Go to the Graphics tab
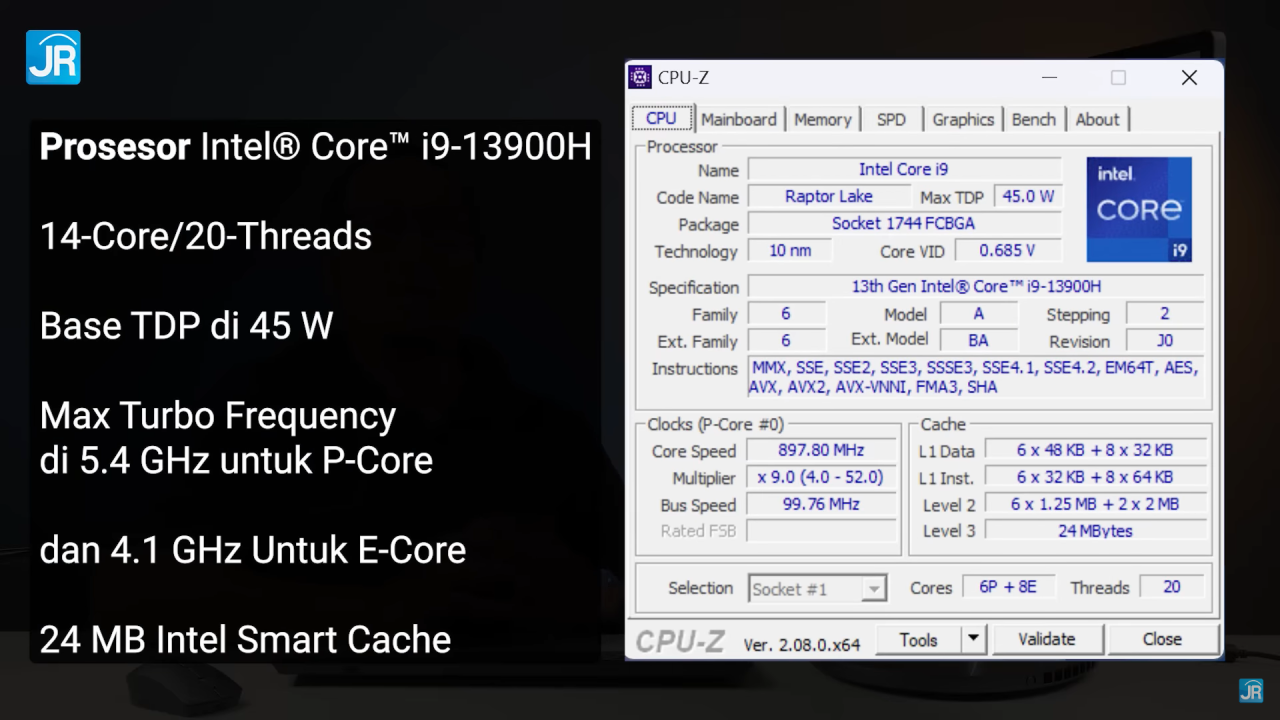The width and height of the screenshot is (1280, 720). coord(962,119)
